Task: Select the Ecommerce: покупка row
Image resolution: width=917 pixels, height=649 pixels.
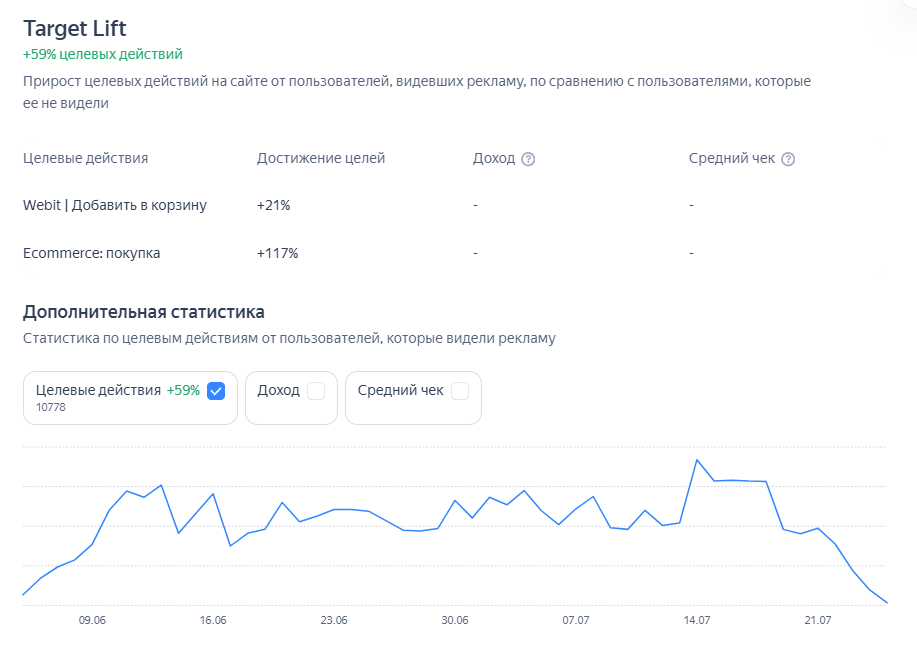Action: (91, 253)
